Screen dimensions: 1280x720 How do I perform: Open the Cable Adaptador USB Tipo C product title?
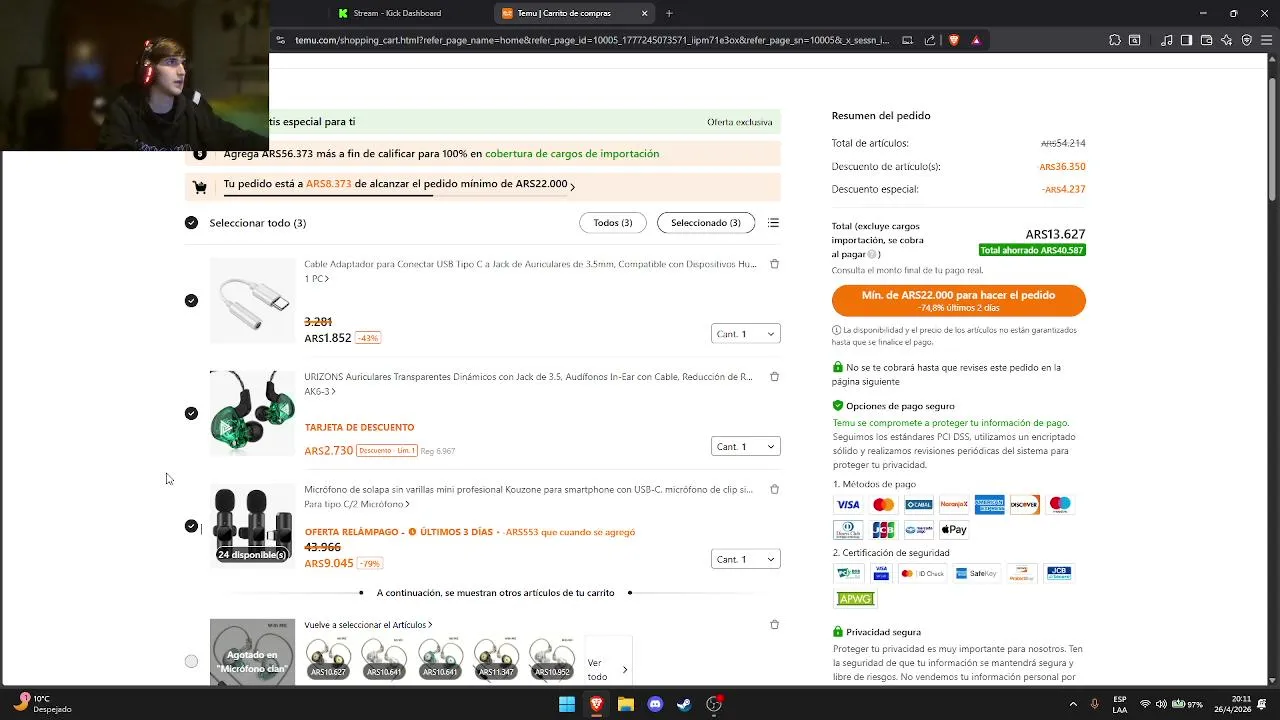click(530, 264)
